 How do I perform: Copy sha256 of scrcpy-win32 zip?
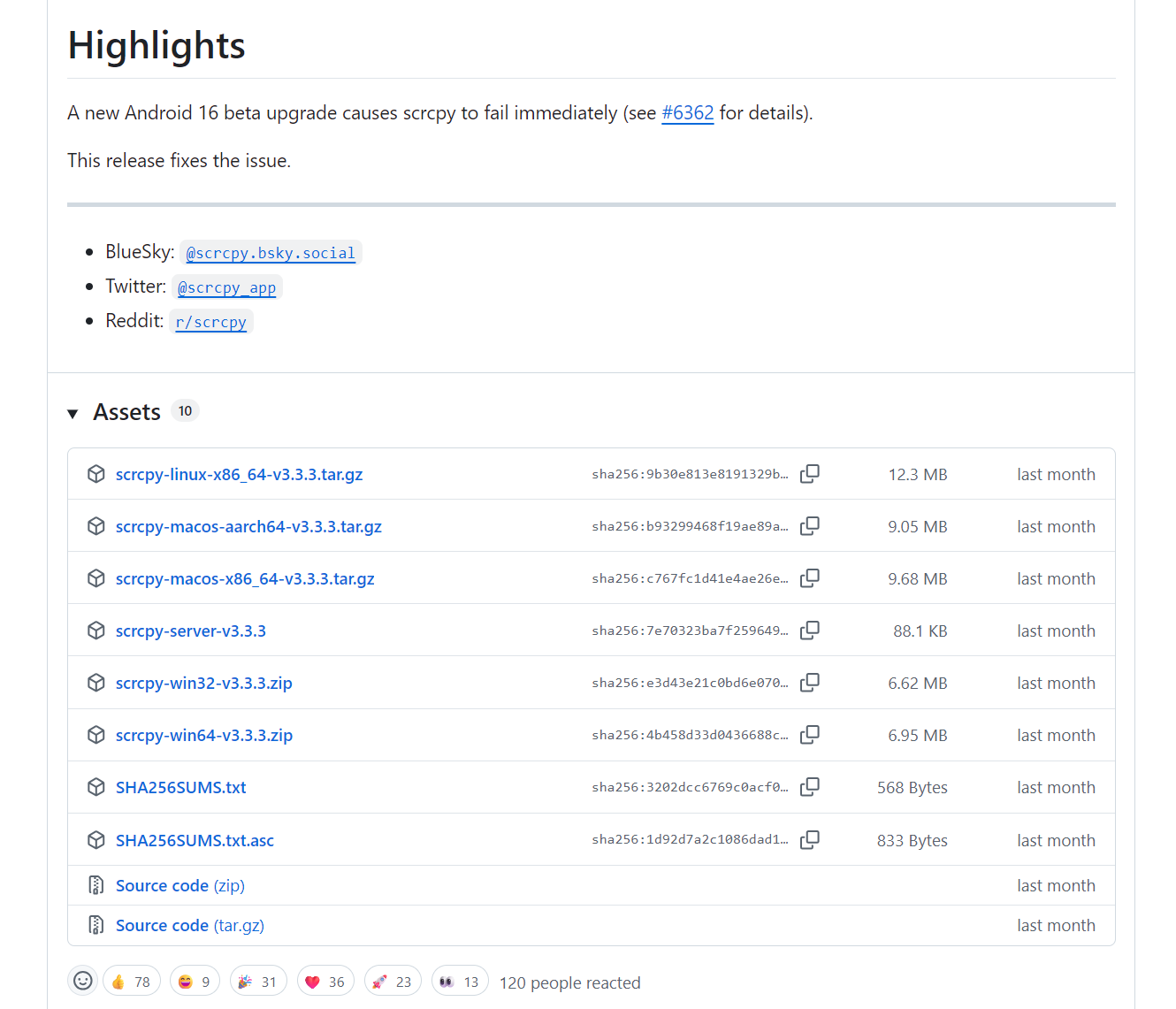(x=810, y=683)
